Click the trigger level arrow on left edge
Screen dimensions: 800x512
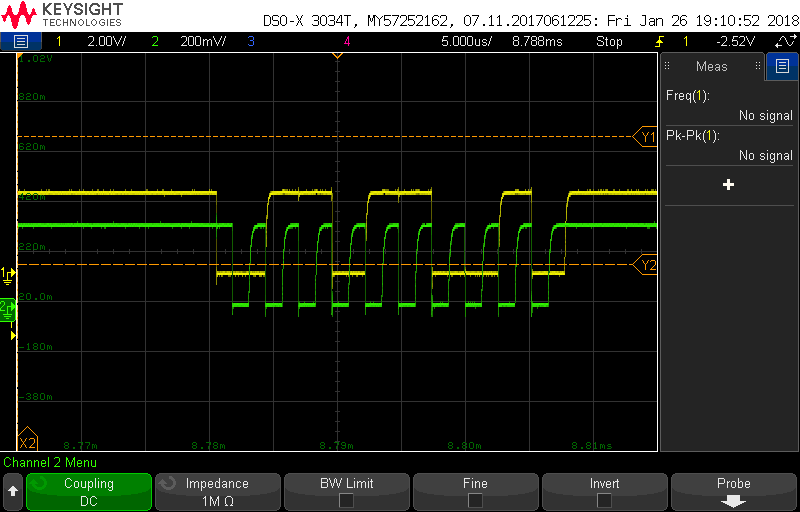point(14,336)
